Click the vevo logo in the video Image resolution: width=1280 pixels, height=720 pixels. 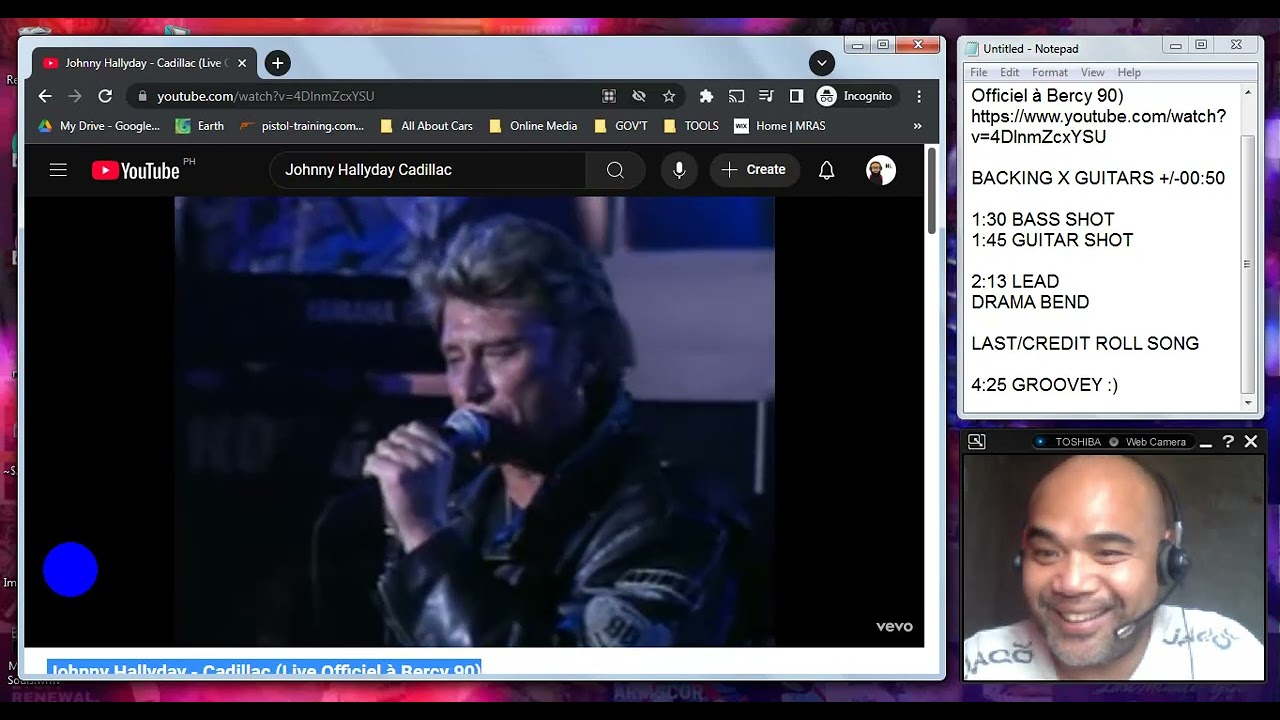(894, 627)
